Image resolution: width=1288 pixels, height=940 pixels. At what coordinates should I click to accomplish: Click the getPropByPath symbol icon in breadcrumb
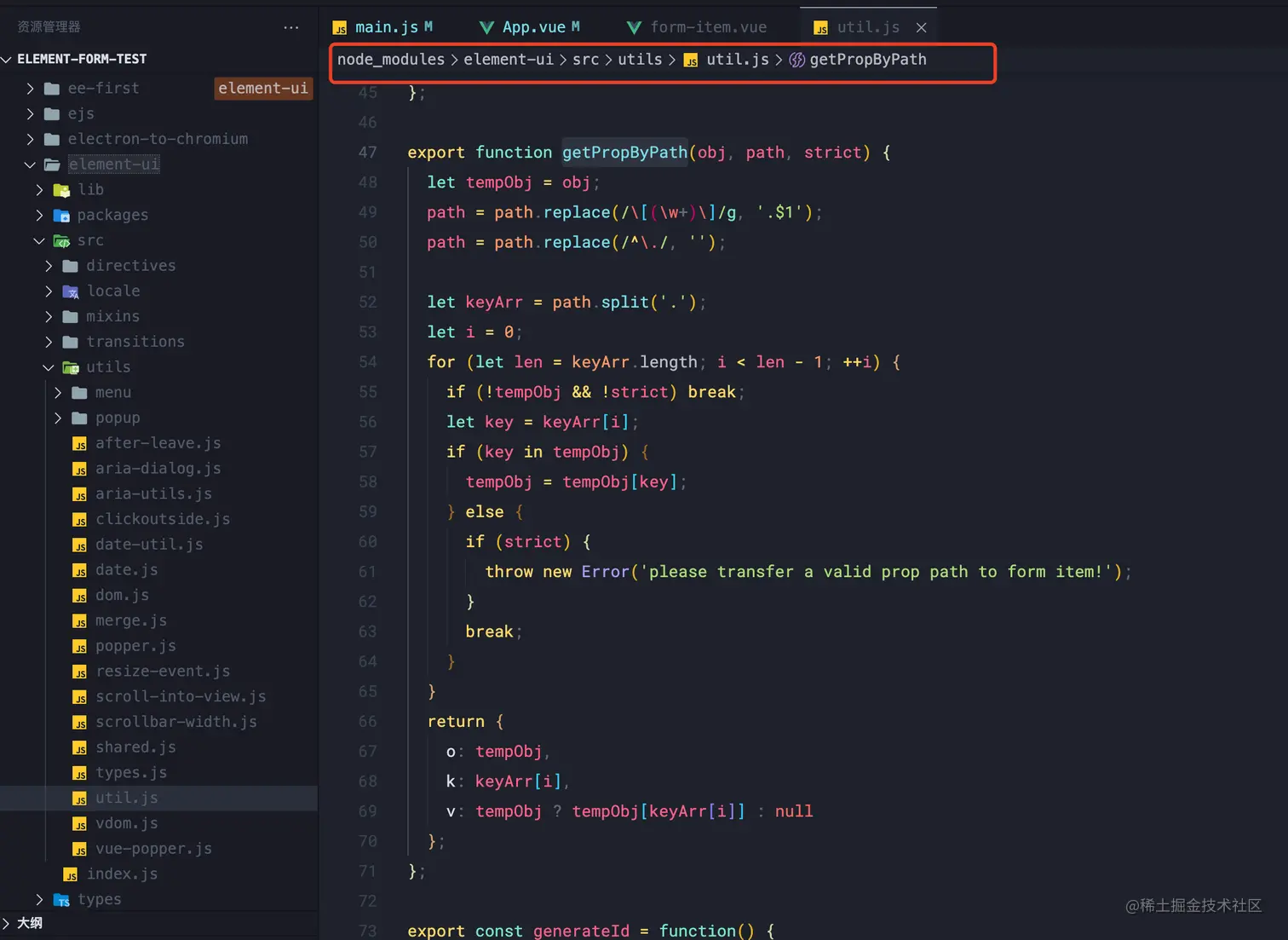(x=797, y=60)
